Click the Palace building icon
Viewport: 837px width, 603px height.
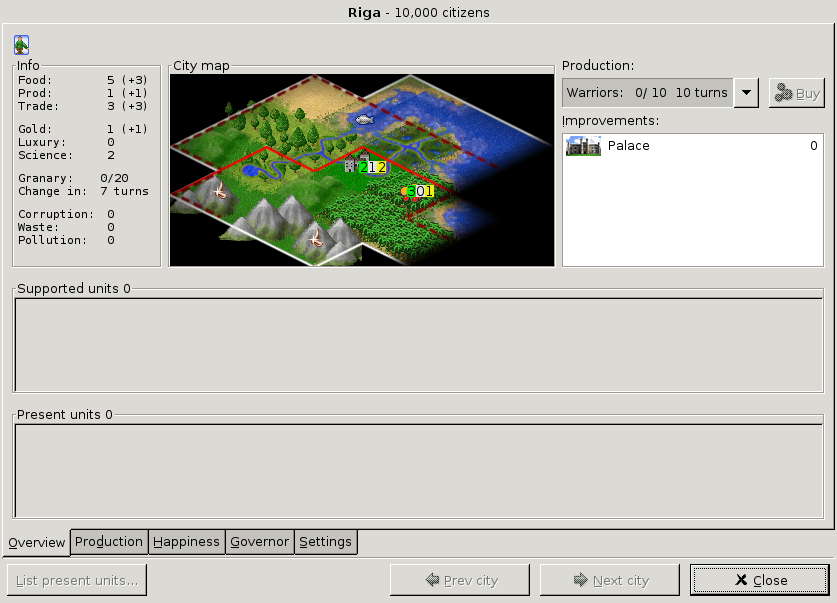583,146
